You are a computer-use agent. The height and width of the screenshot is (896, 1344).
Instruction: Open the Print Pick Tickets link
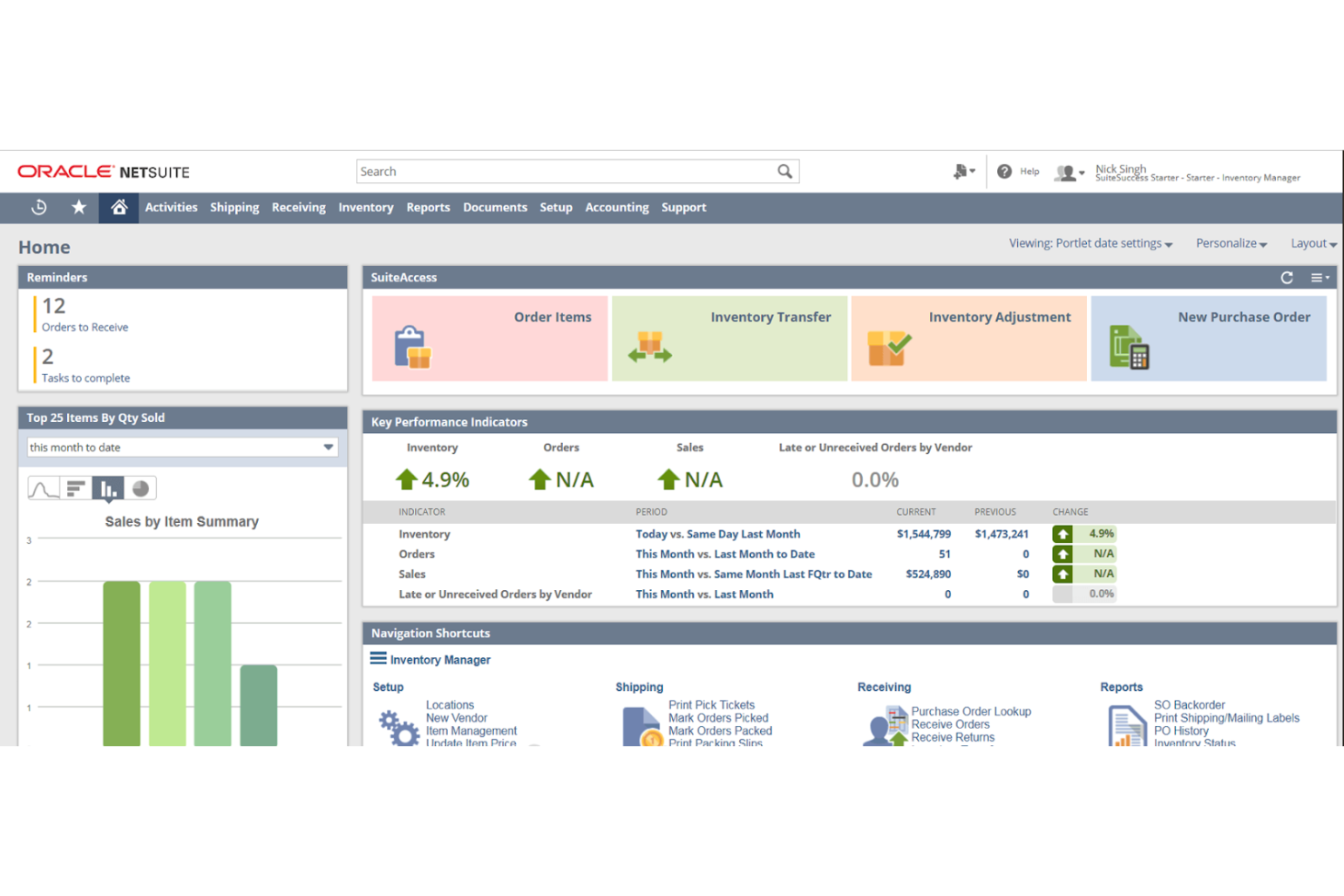pyautogui.click(x=711, y=705)
